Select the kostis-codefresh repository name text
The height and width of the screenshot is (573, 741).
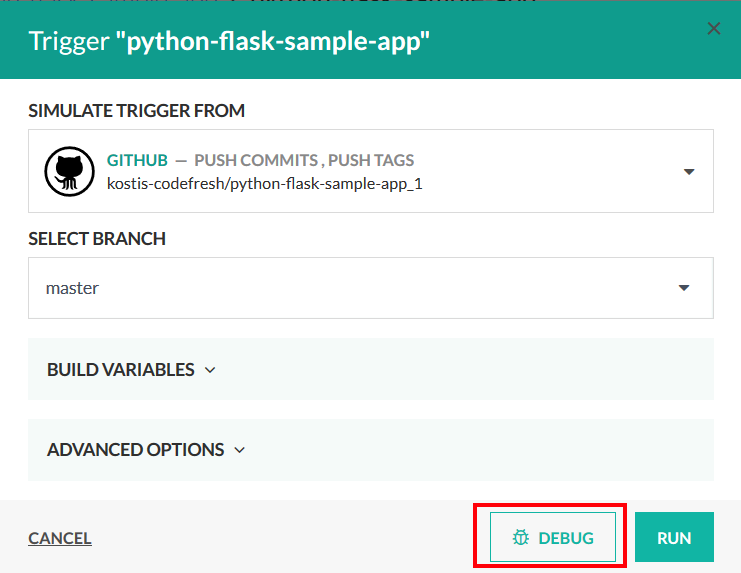(x=264, y=184)
